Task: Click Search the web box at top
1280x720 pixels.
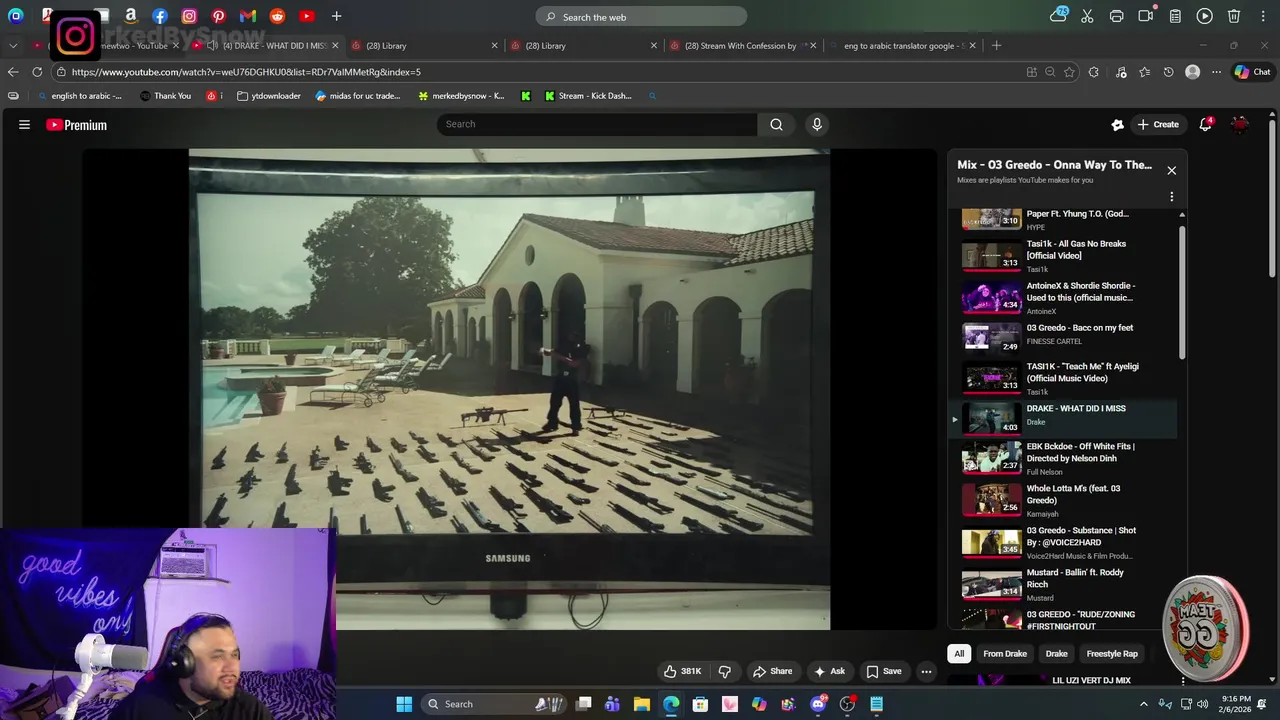Action: click(641, 16)
